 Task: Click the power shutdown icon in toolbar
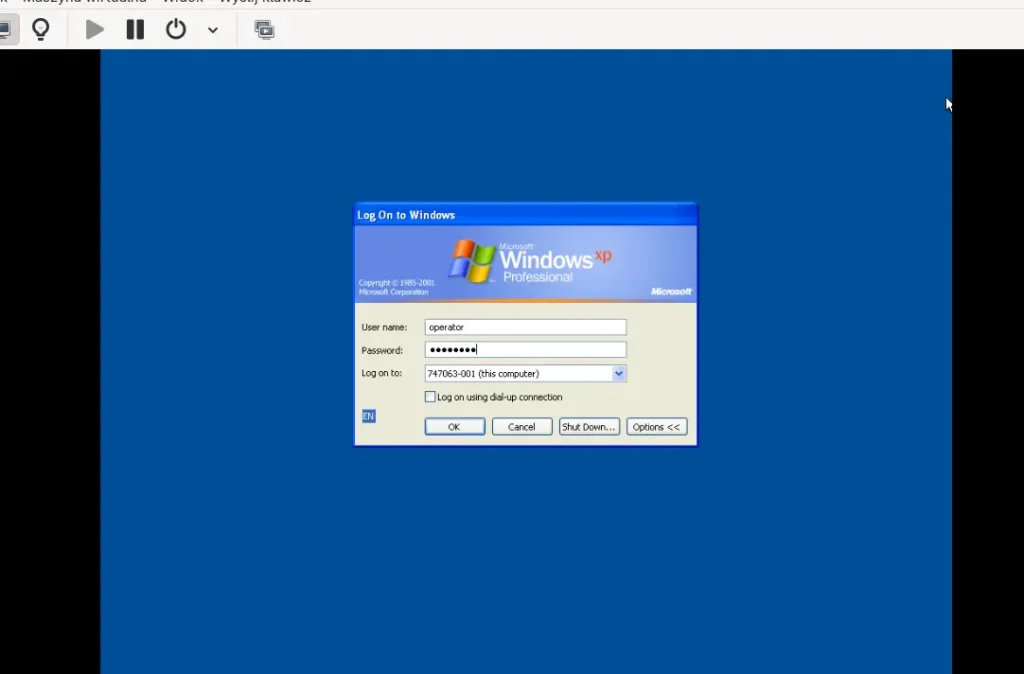176,29
